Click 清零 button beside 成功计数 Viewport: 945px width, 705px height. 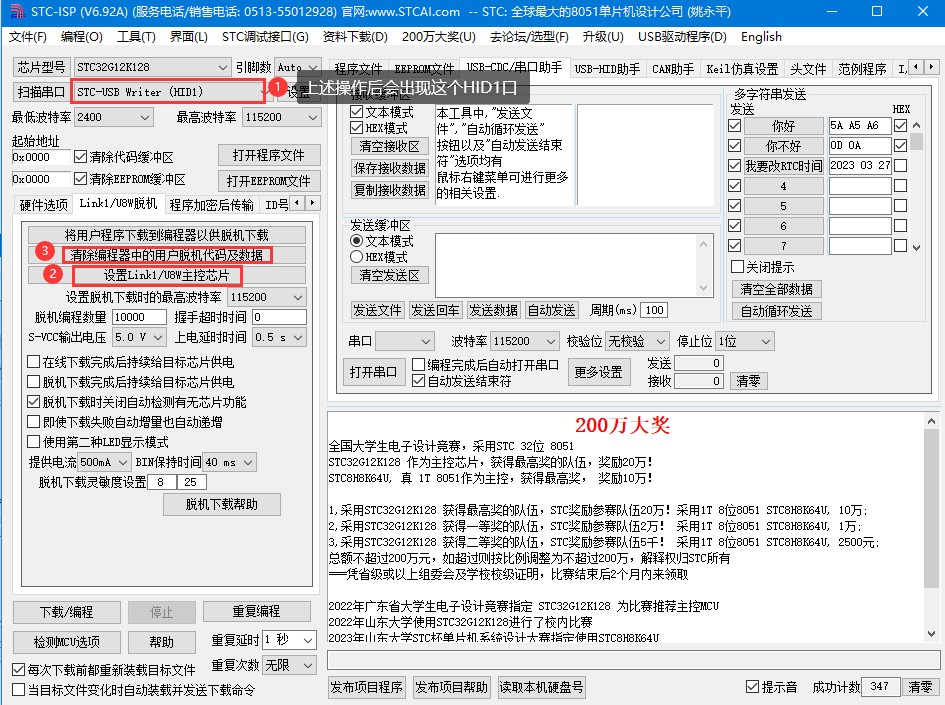920,687
